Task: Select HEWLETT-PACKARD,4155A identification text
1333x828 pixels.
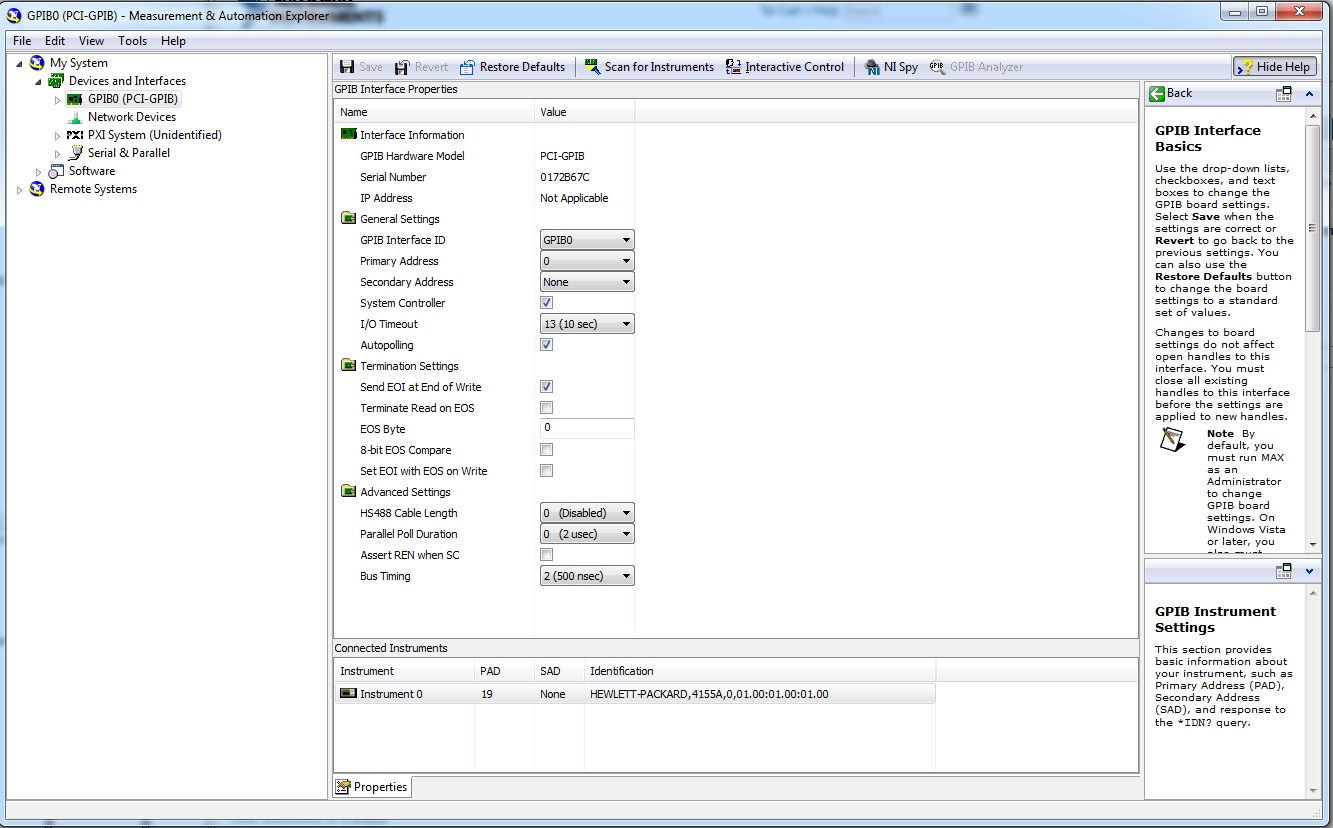Action: click(x=709, y=694)
